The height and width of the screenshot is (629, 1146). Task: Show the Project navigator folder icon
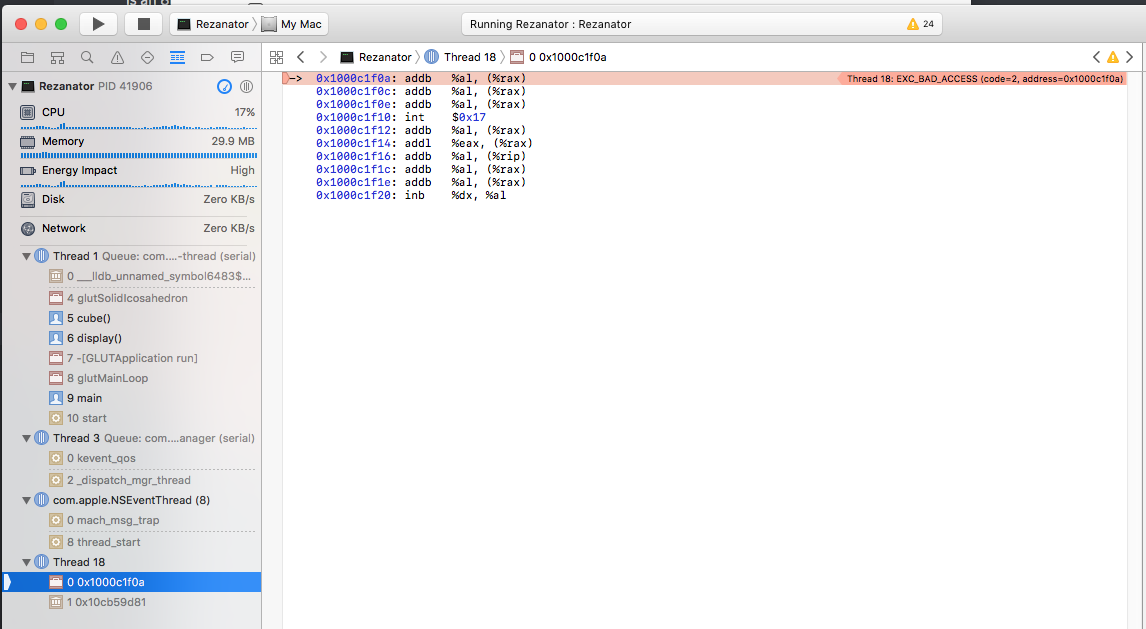[x=28, y=57]
